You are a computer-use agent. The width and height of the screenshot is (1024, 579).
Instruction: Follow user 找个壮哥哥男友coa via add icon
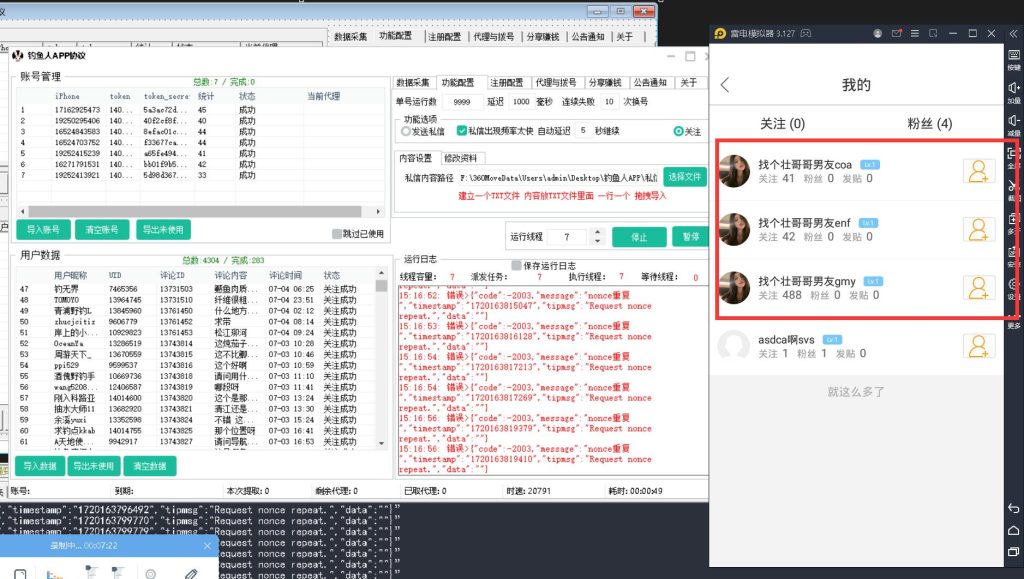click(x=978, y=172)
